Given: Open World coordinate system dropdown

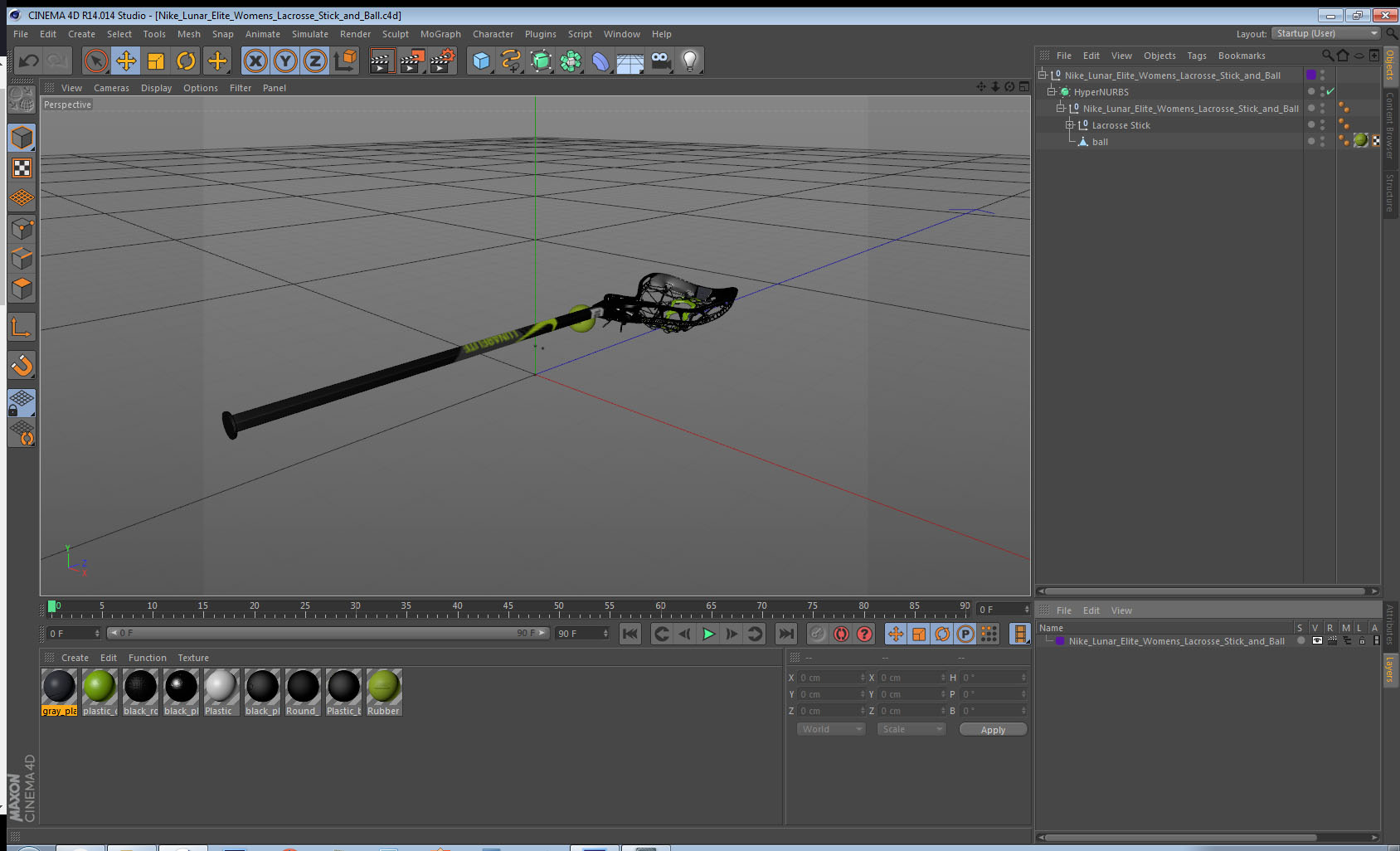Looking at the screenshot, I should coord(831,729).
